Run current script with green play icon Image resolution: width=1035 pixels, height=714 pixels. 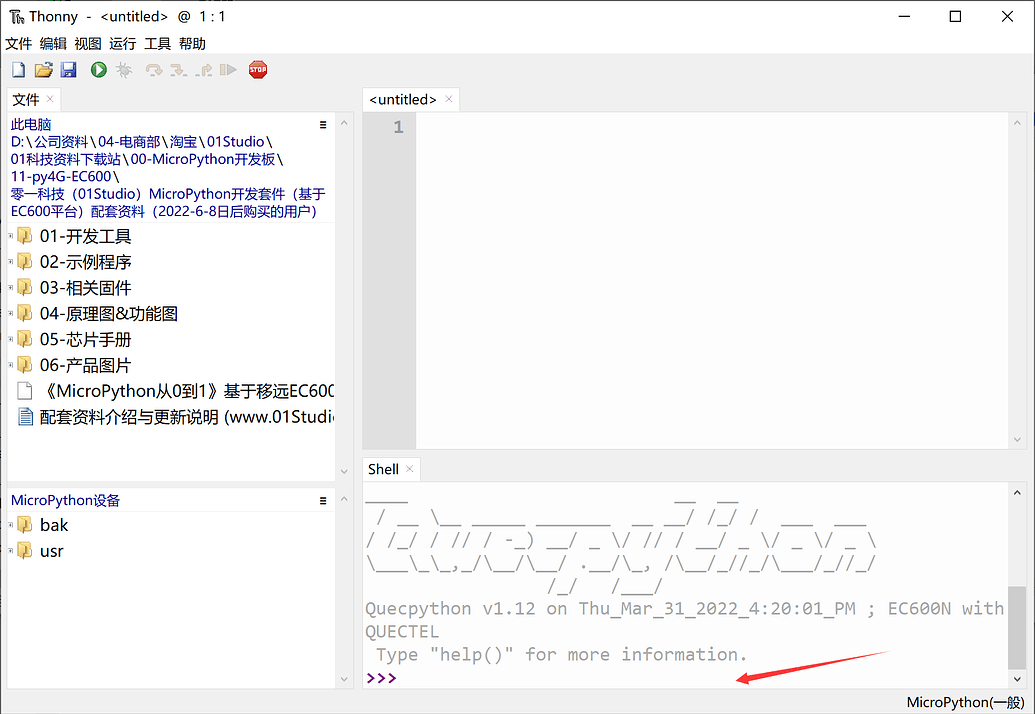coord(99,69)
